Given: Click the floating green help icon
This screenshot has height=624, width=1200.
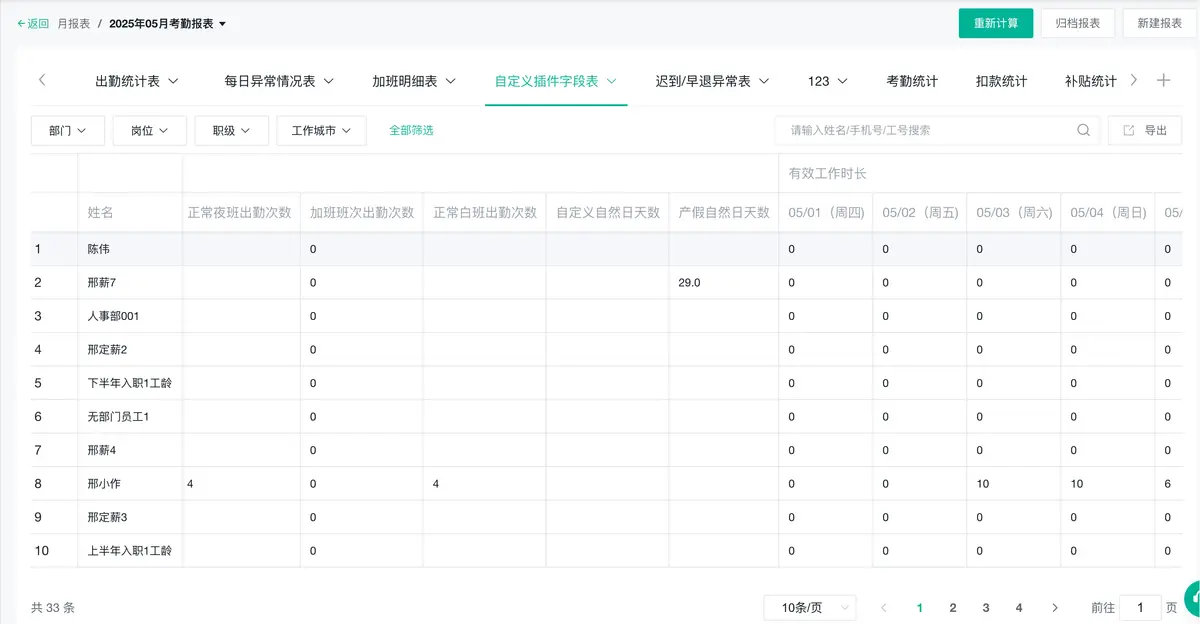Looking at the screenshot, I should click(1192, 598).
